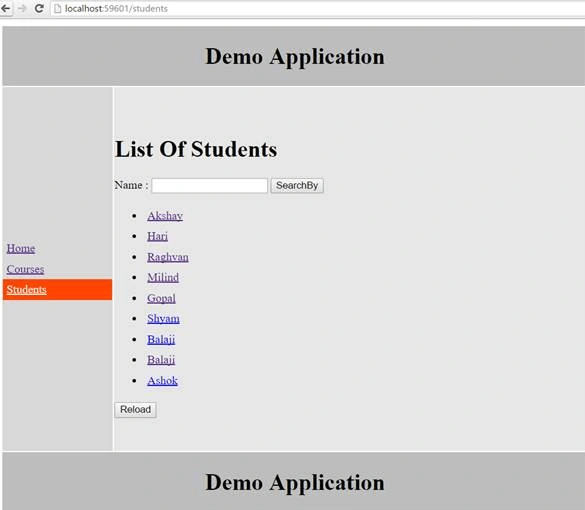Open student Milind's link

point(163,277)
